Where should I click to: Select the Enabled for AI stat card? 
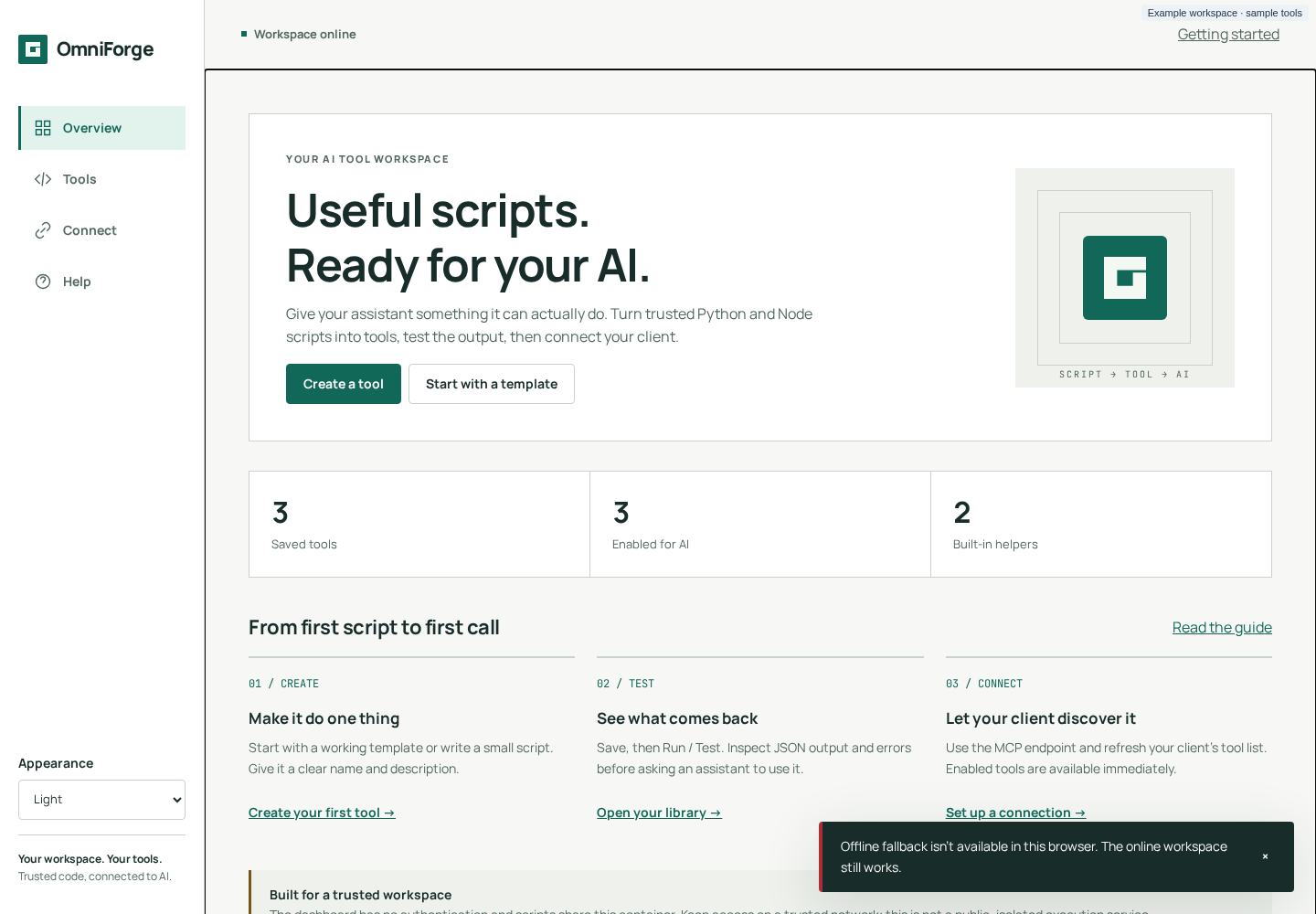click(760, 525)
